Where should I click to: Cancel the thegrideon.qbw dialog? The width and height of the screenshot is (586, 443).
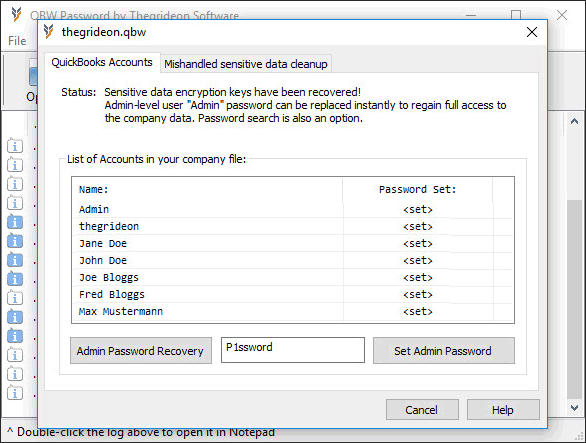422,410
